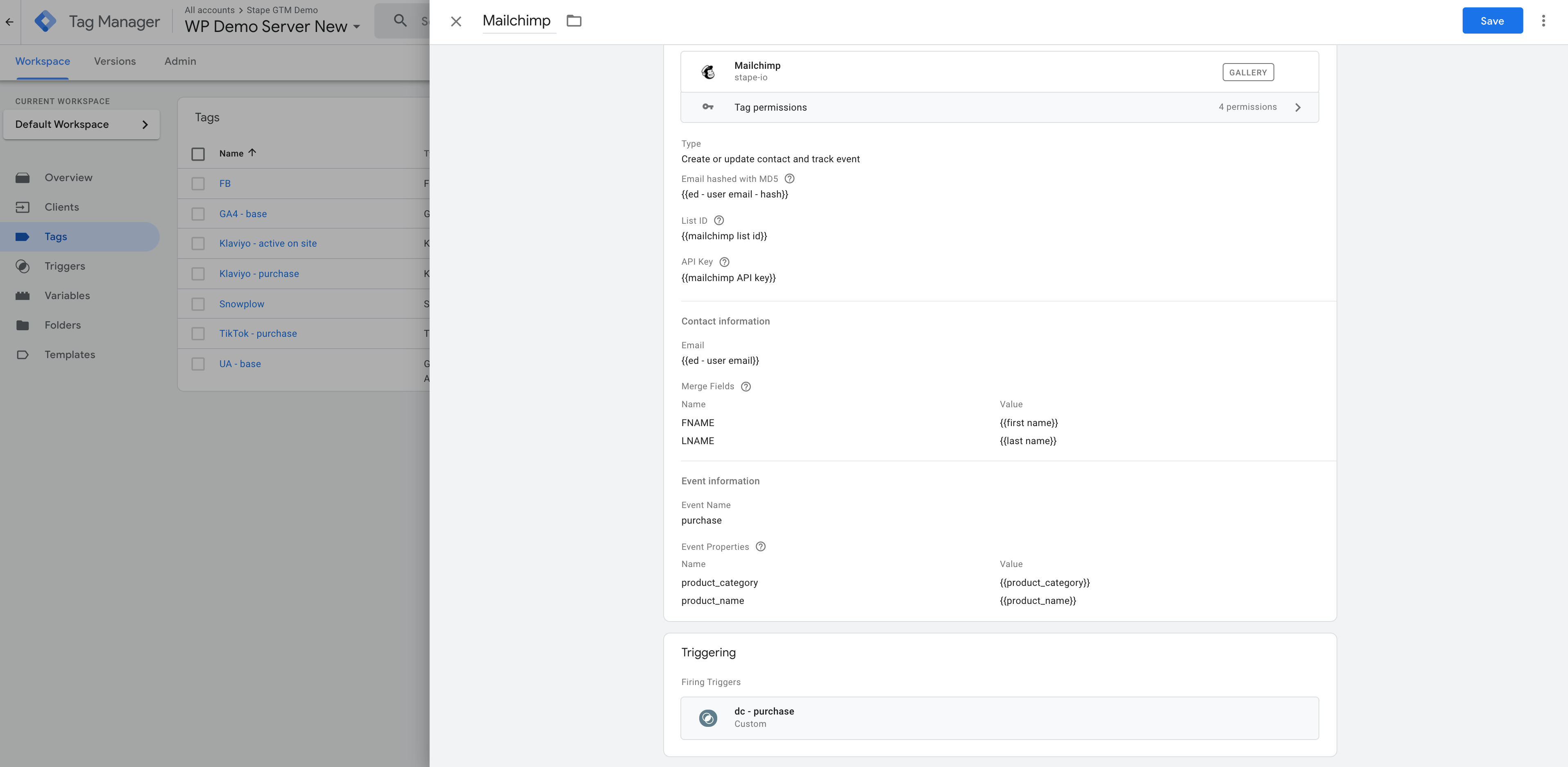Toggle the select-all tags checkbox
The image size is (1568, 767).
198,154
